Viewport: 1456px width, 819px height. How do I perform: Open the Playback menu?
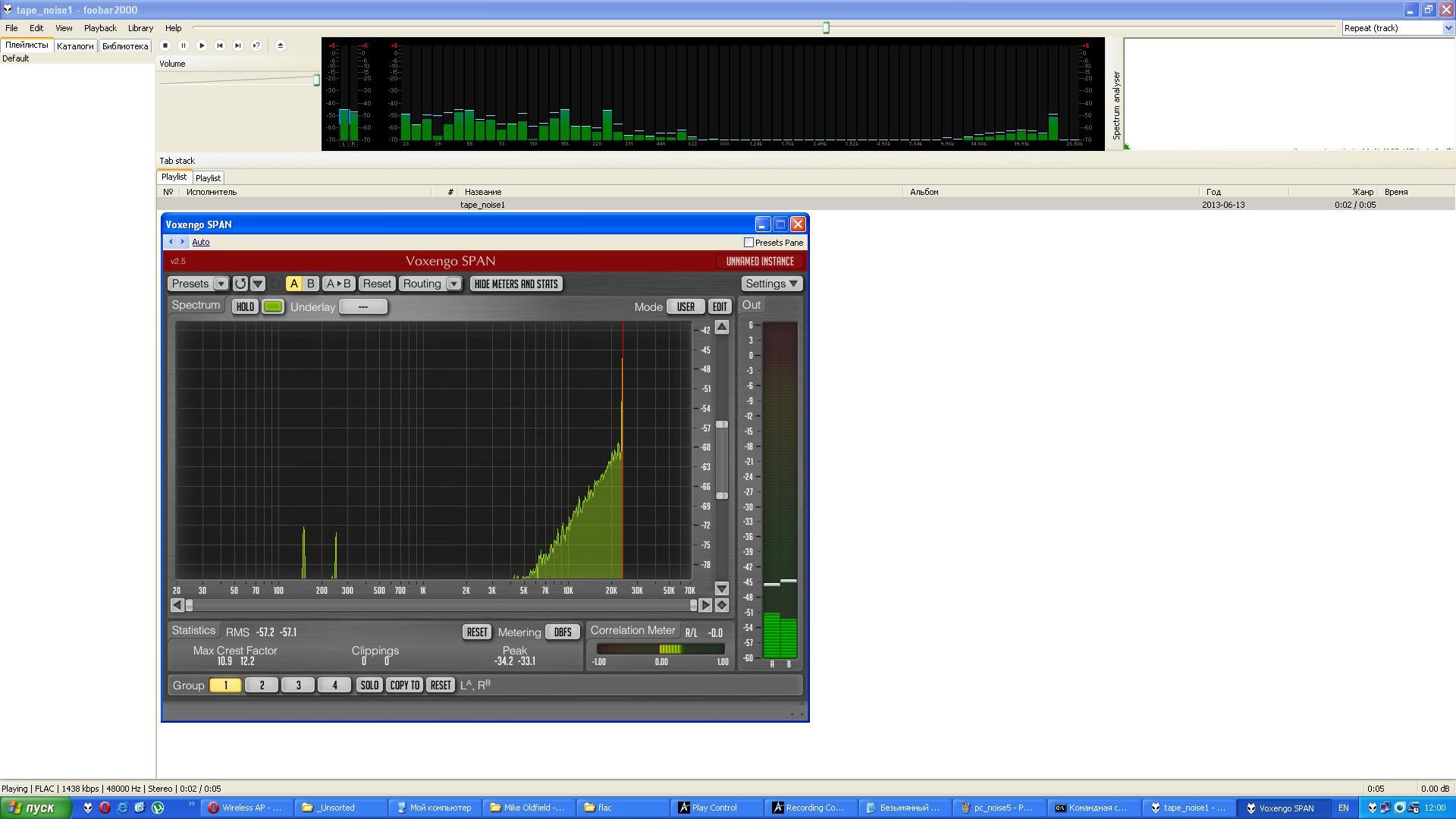(100, 28)
